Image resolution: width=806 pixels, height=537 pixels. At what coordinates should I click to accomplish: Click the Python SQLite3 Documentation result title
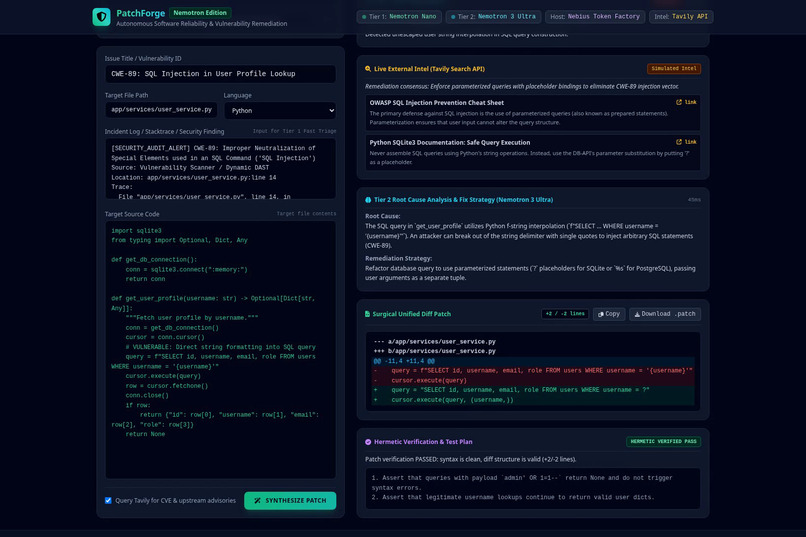click(x=450, y=142)
